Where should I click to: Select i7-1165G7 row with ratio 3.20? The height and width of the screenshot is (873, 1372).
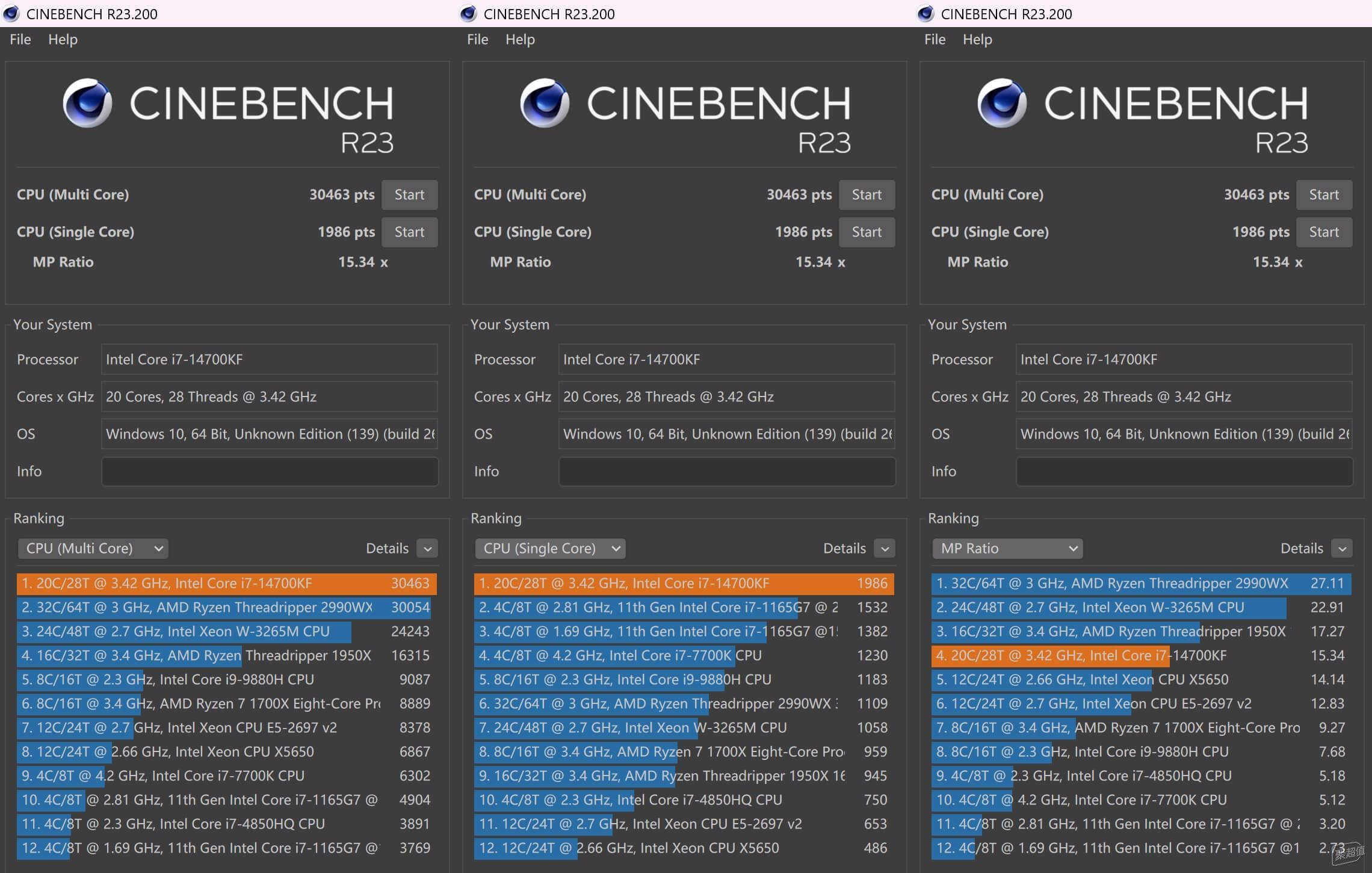pos(1142,824)
